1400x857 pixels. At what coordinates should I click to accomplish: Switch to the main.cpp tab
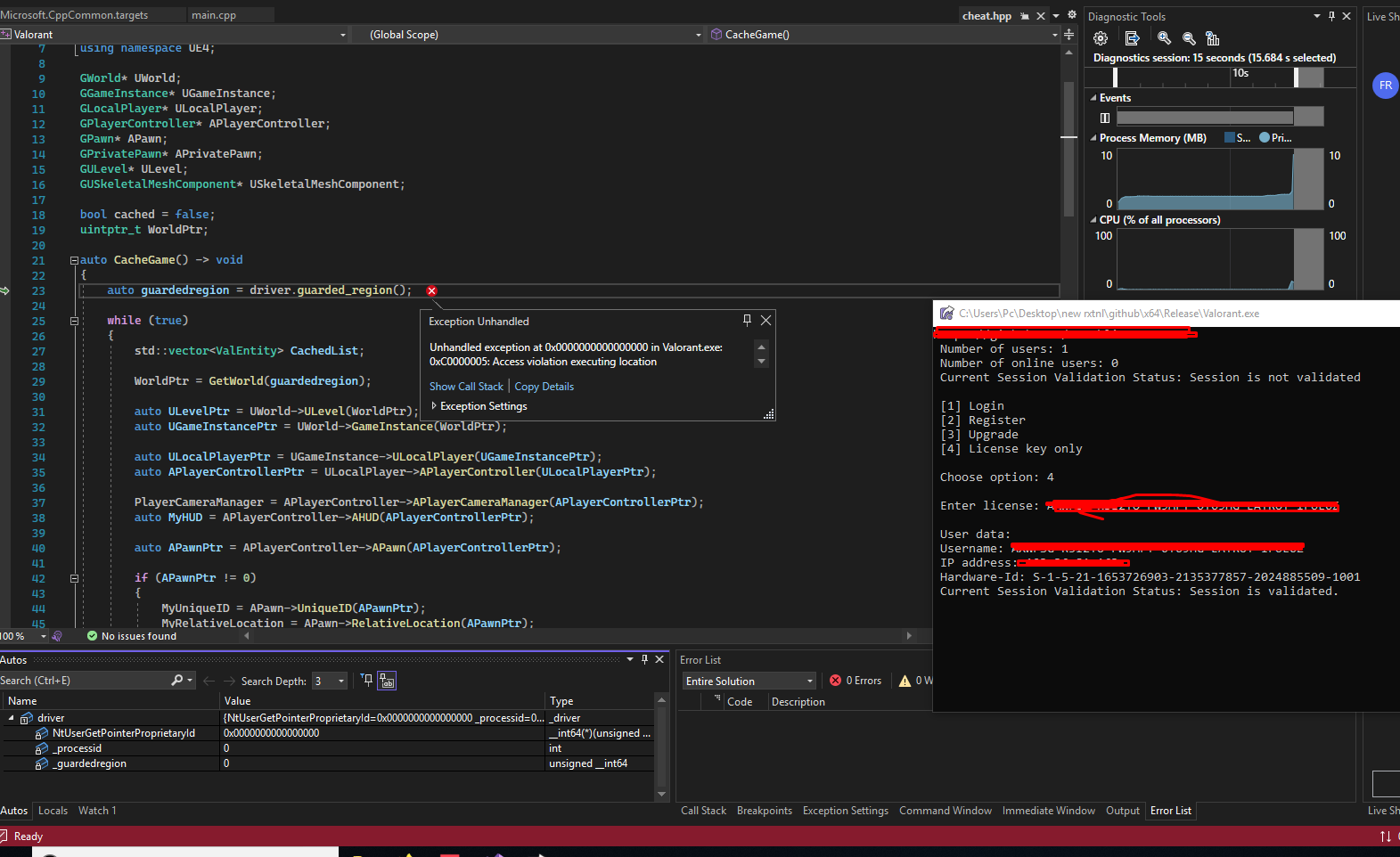[x=214, y=15]
